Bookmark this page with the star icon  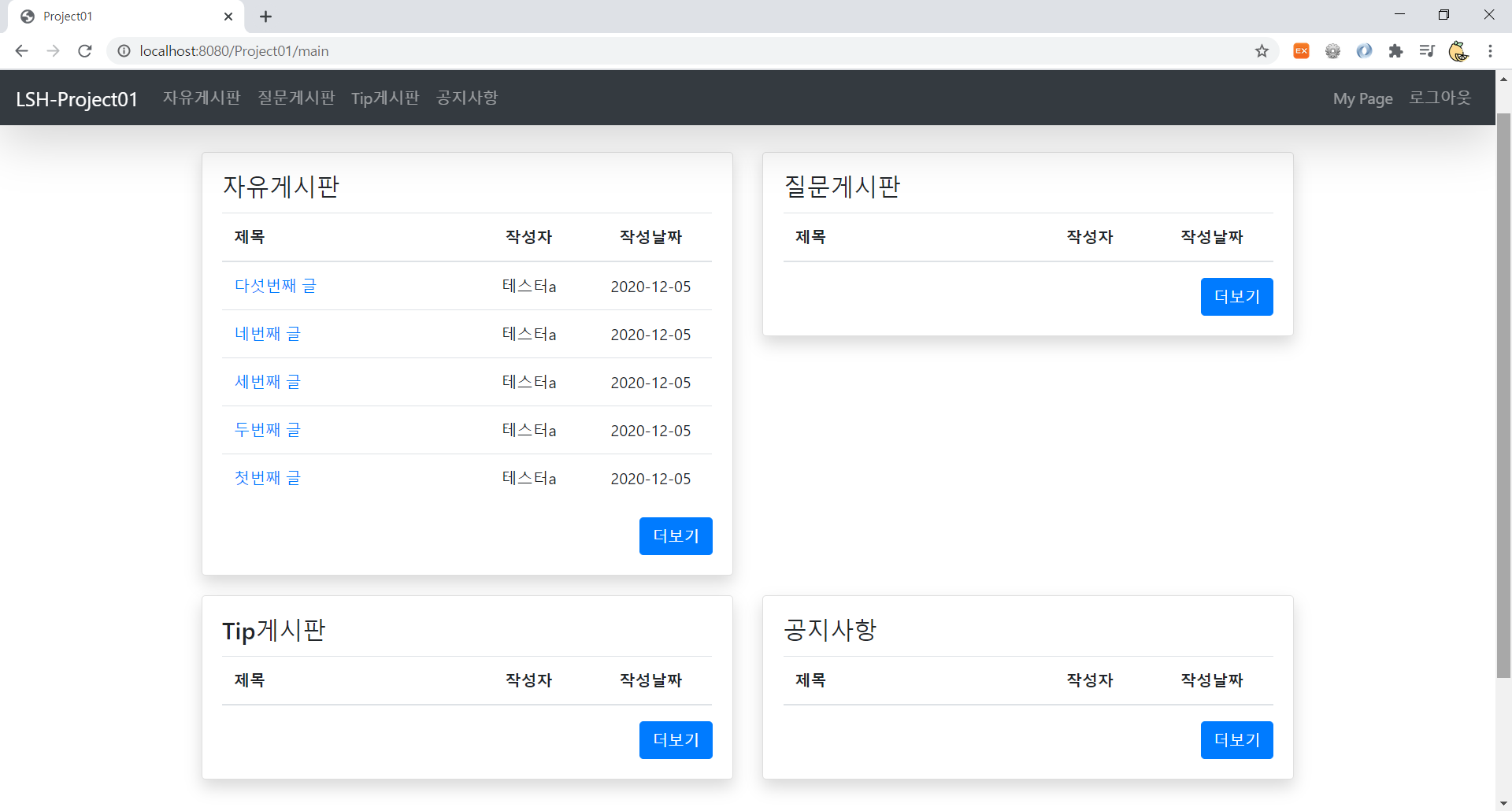(1262, 51)
